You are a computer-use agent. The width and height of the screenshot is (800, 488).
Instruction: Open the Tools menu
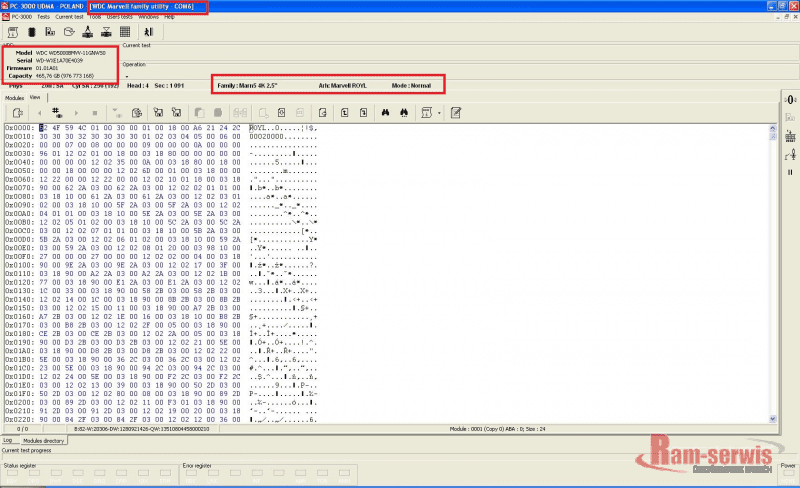[94, 17]
